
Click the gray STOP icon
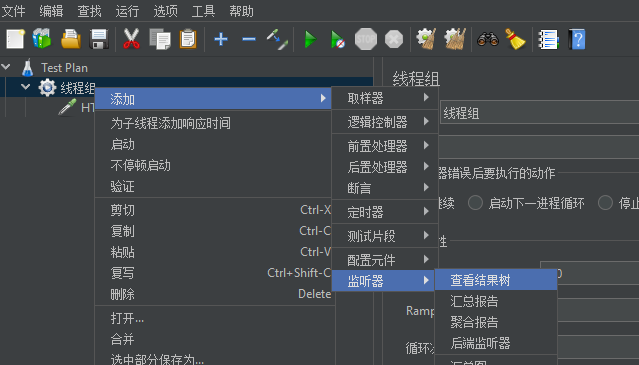click(x=366, y=39)
